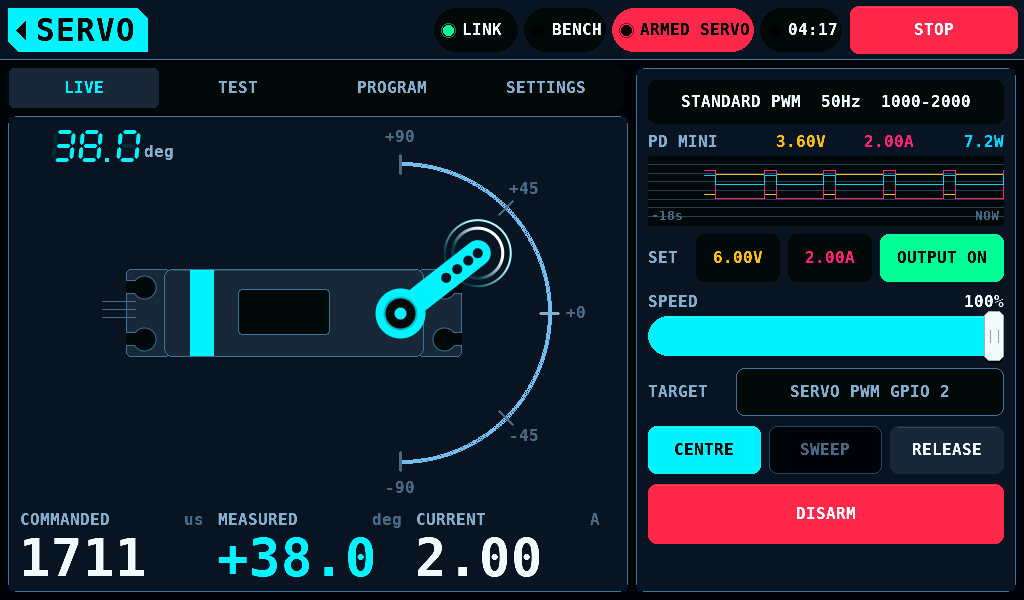Viewport: 1024px width, 600px height.
Task: Click the red DISARM button
Action: 825,514
